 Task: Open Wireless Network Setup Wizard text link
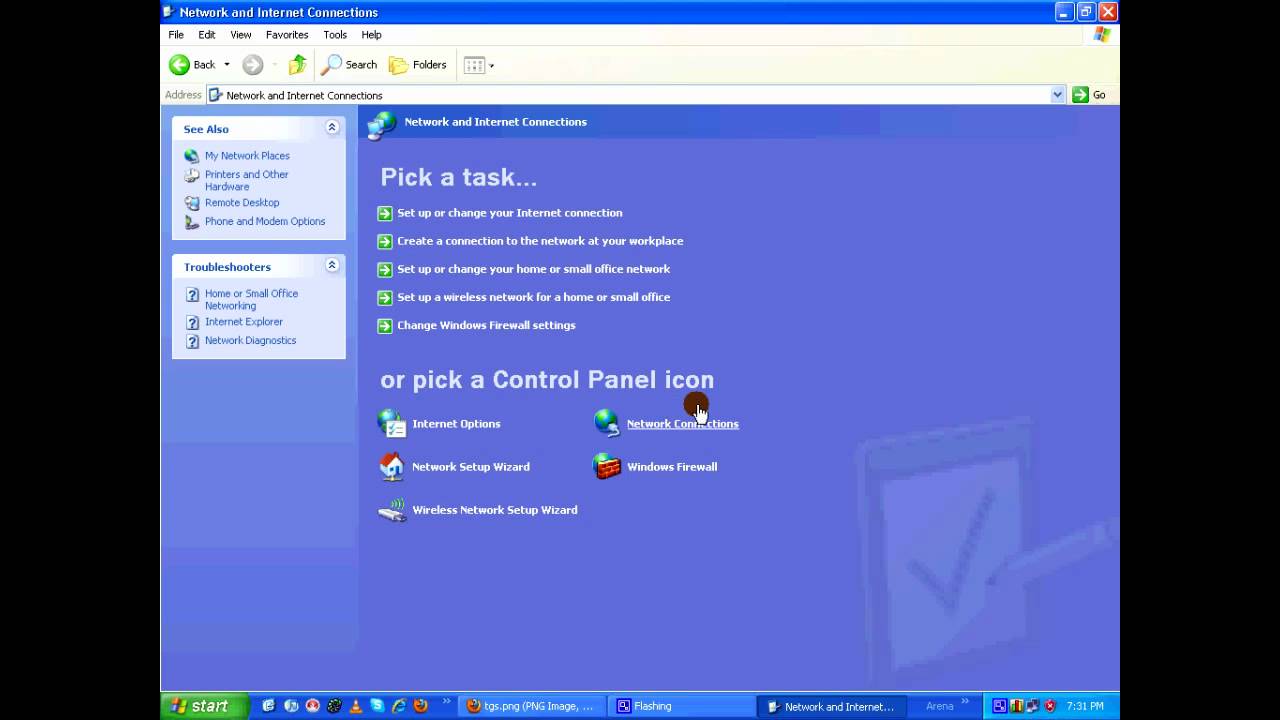[x=495, y=510]
